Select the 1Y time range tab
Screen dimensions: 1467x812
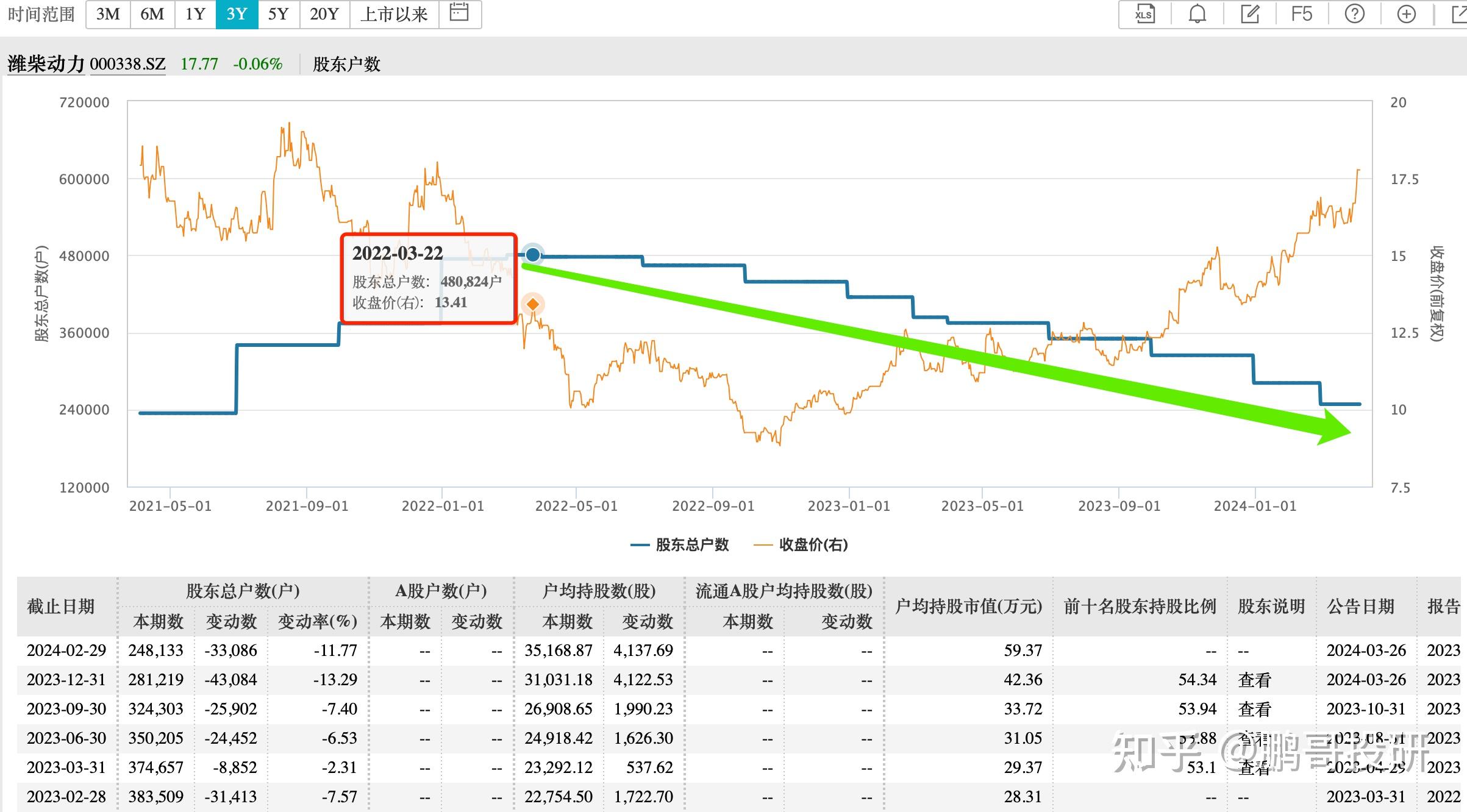point(195,13)
